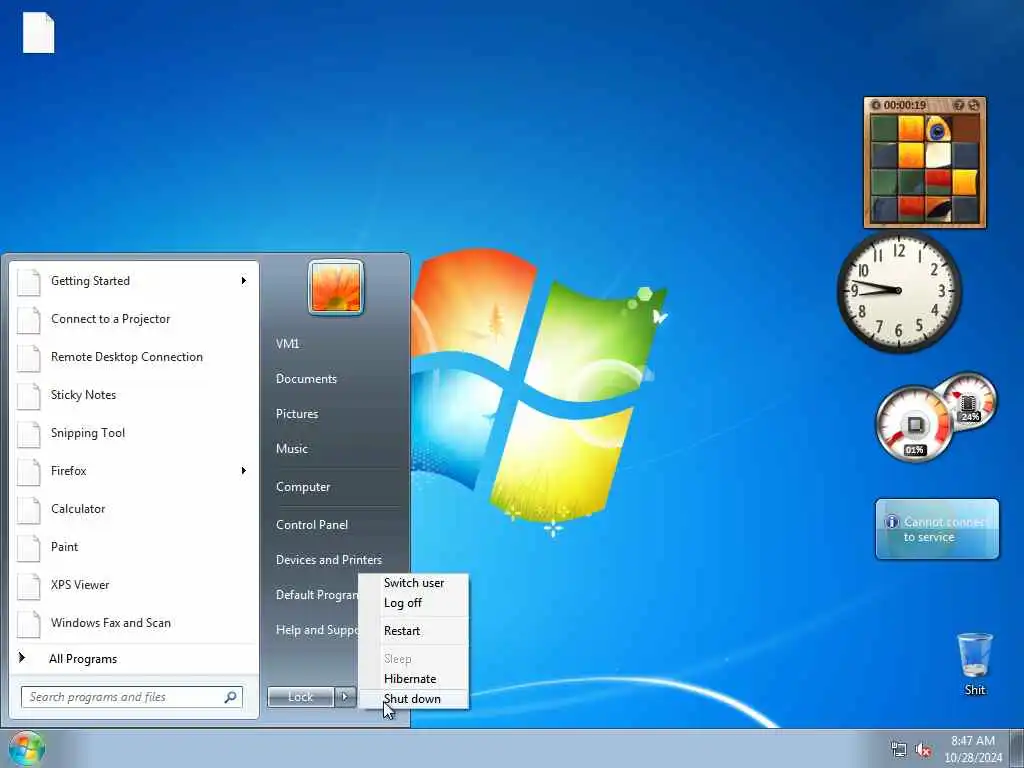Pause the picture puzzle timer icon

pos(876,105)
